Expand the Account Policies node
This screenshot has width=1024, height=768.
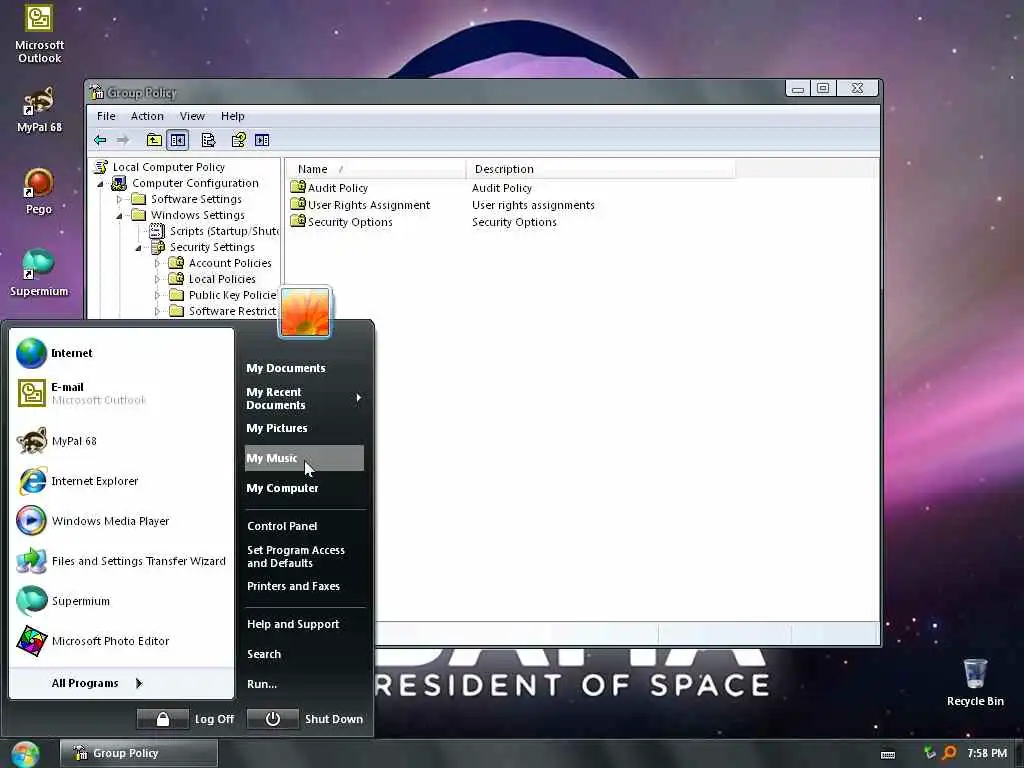[x=157, y=263]
